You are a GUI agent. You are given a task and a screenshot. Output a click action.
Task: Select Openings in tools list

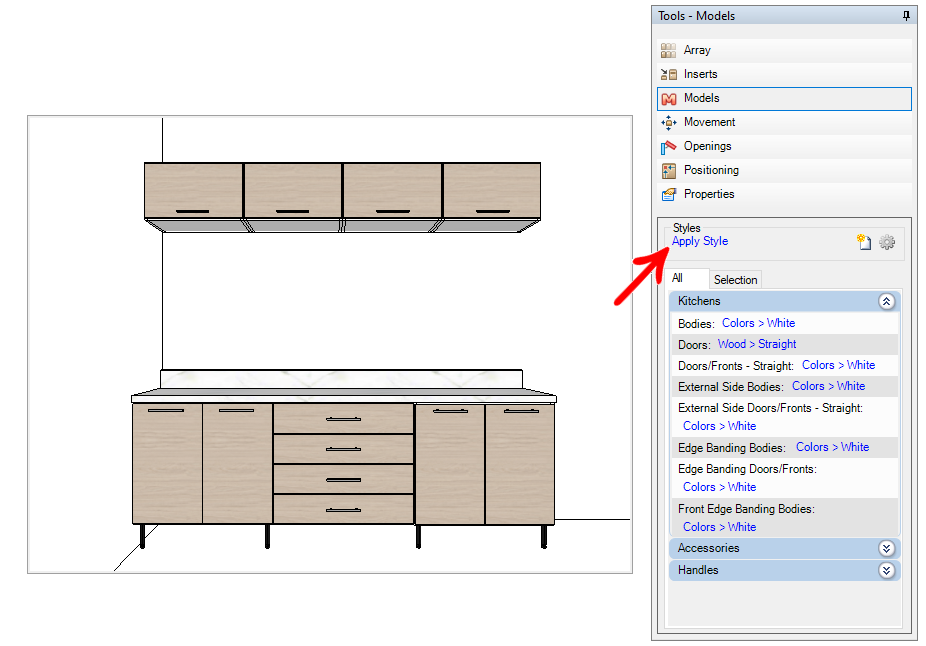784,146
